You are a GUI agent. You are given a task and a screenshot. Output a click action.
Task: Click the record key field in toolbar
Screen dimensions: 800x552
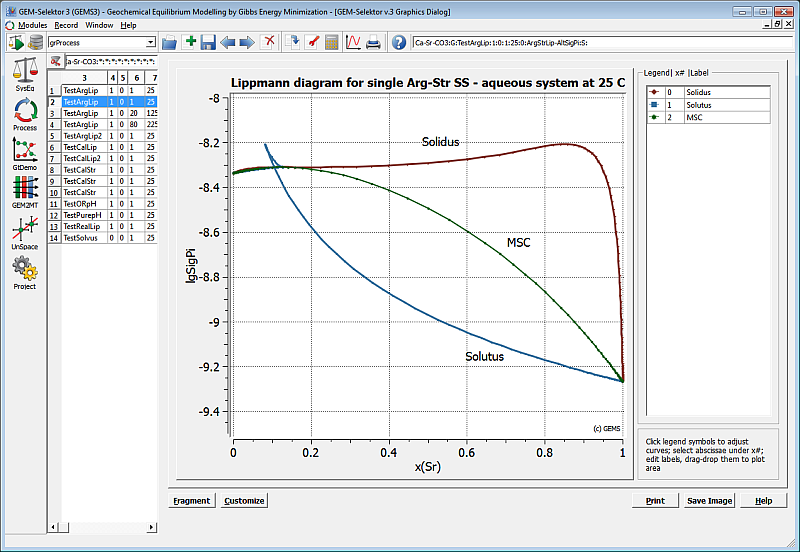point(603,43)
